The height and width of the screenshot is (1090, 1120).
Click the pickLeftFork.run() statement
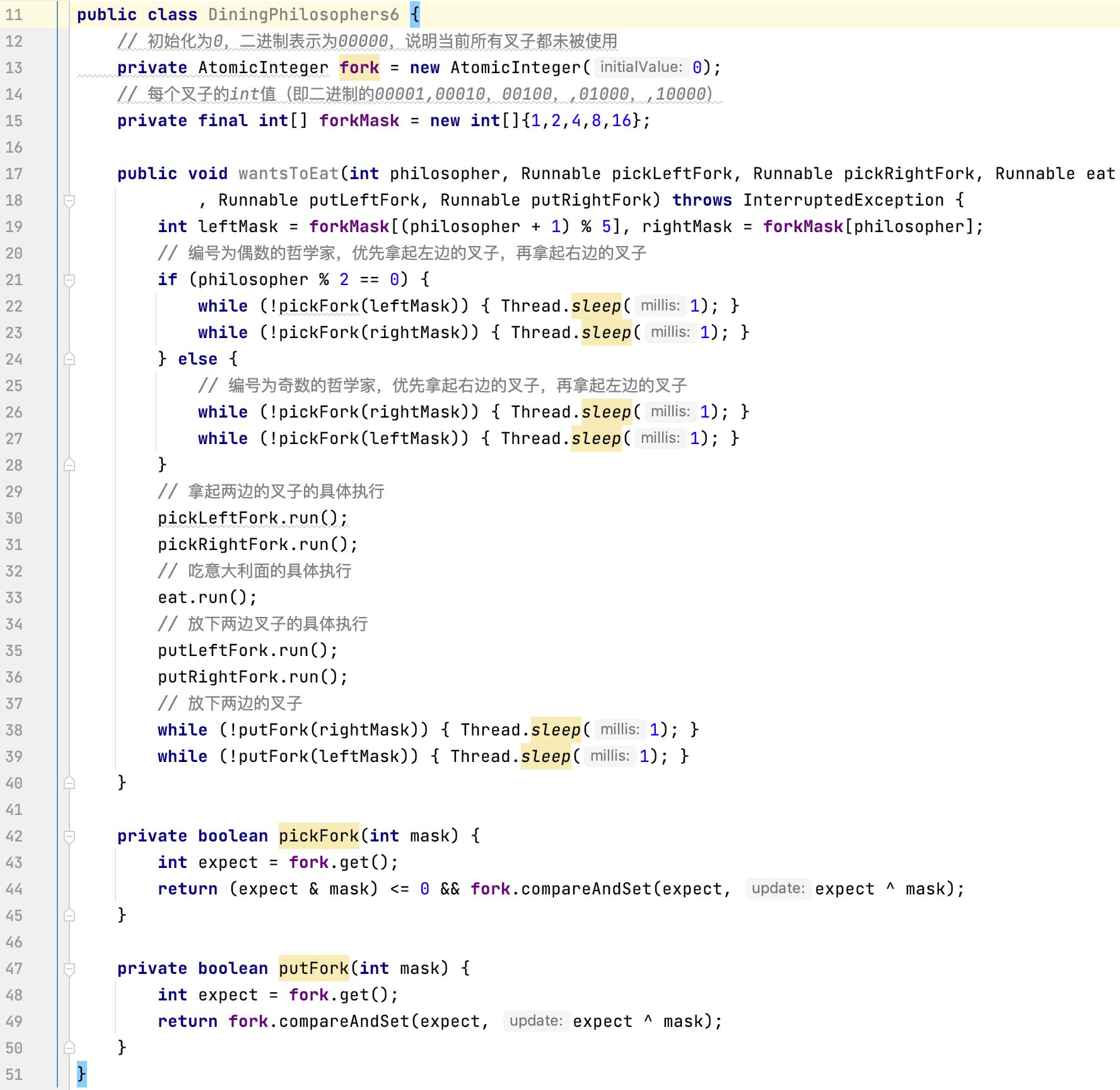point(253,518)
